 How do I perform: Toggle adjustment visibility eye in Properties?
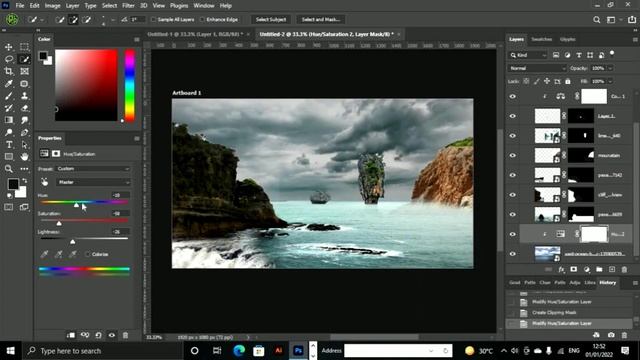point(112,335)
